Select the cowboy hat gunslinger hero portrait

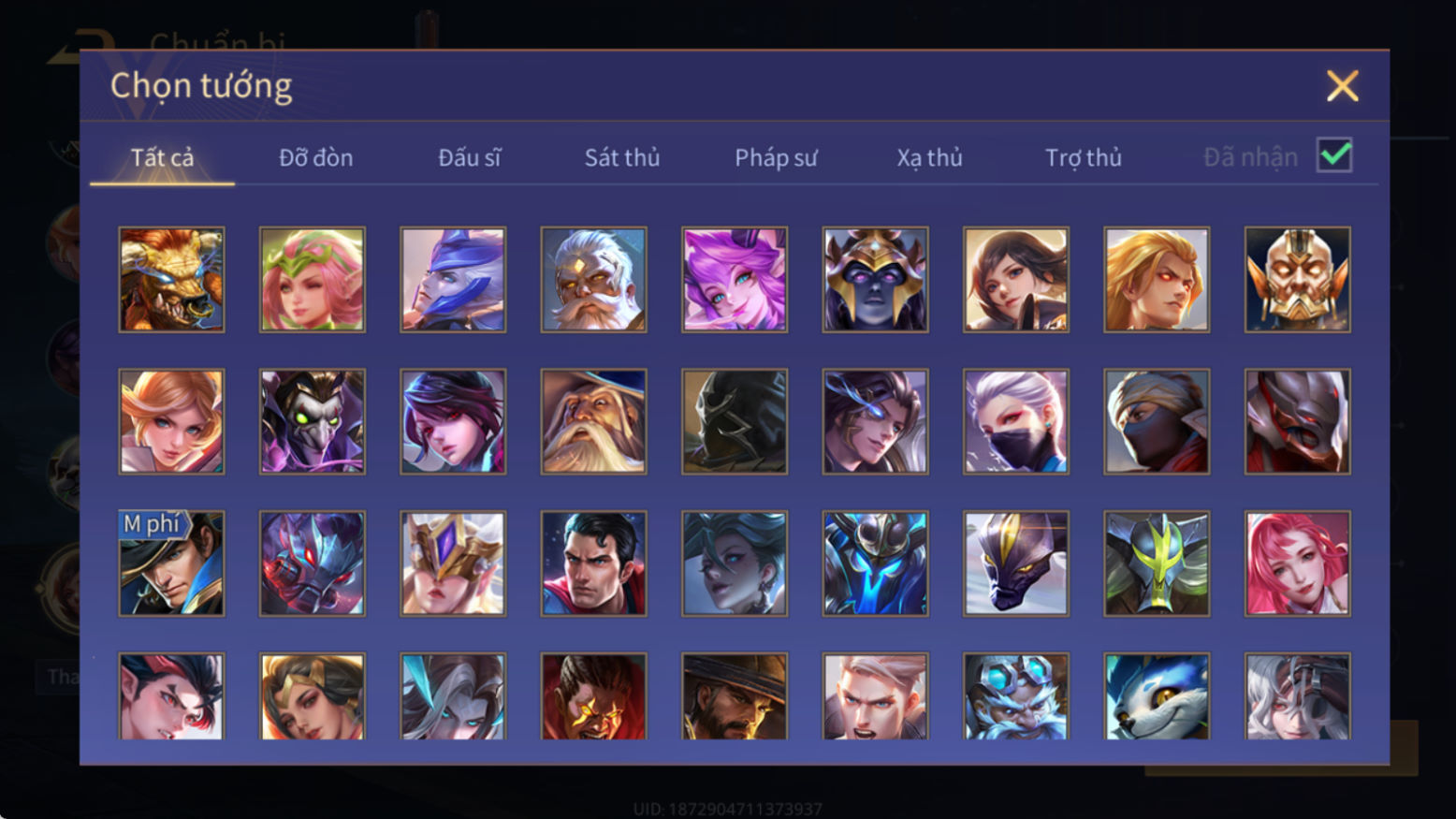(x=735, y=696)
